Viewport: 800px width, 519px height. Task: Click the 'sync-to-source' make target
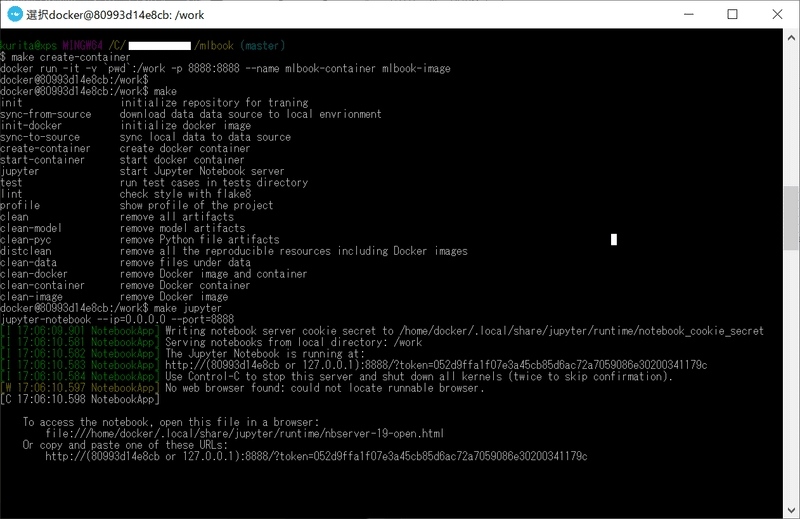[40, 137]
